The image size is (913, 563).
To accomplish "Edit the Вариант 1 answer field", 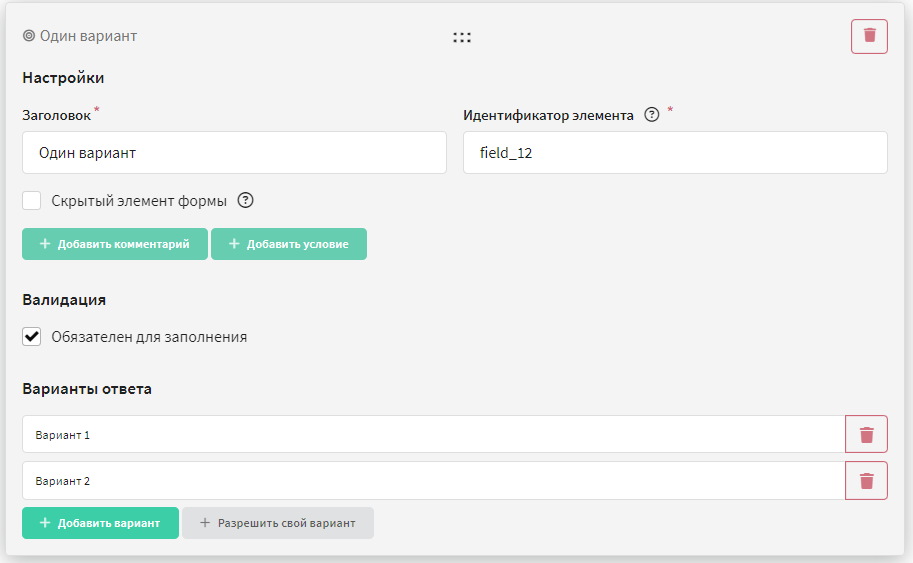I will click(434, 434).
